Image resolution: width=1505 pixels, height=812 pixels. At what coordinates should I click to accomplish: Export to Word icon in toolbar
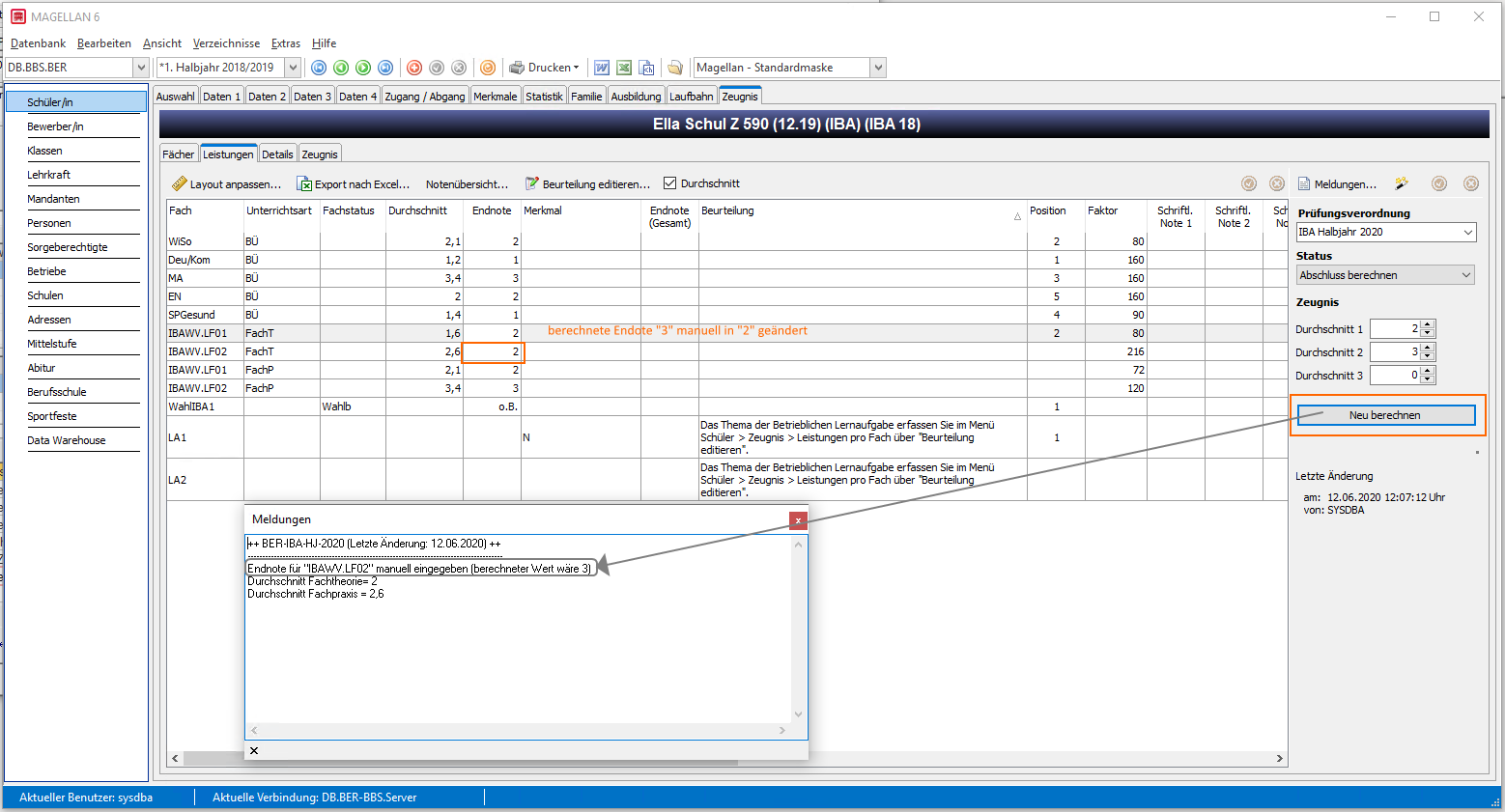(602, 68)
